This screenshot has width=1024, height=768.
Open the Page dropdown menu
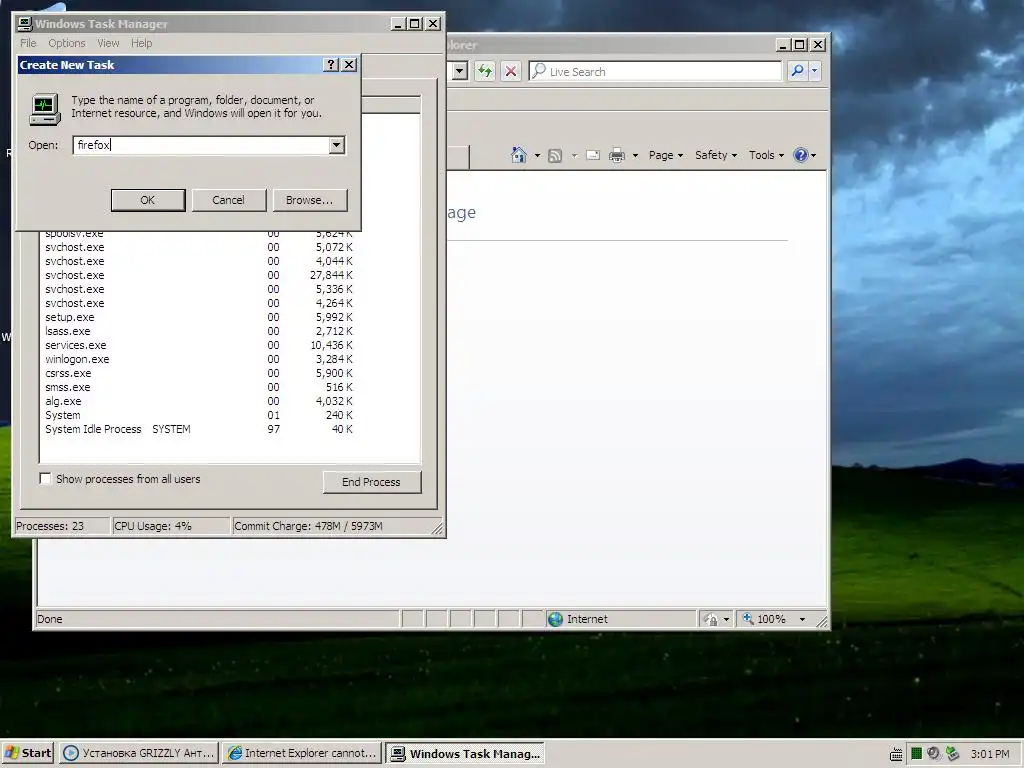pyautogui.click(x=665, y=155)
